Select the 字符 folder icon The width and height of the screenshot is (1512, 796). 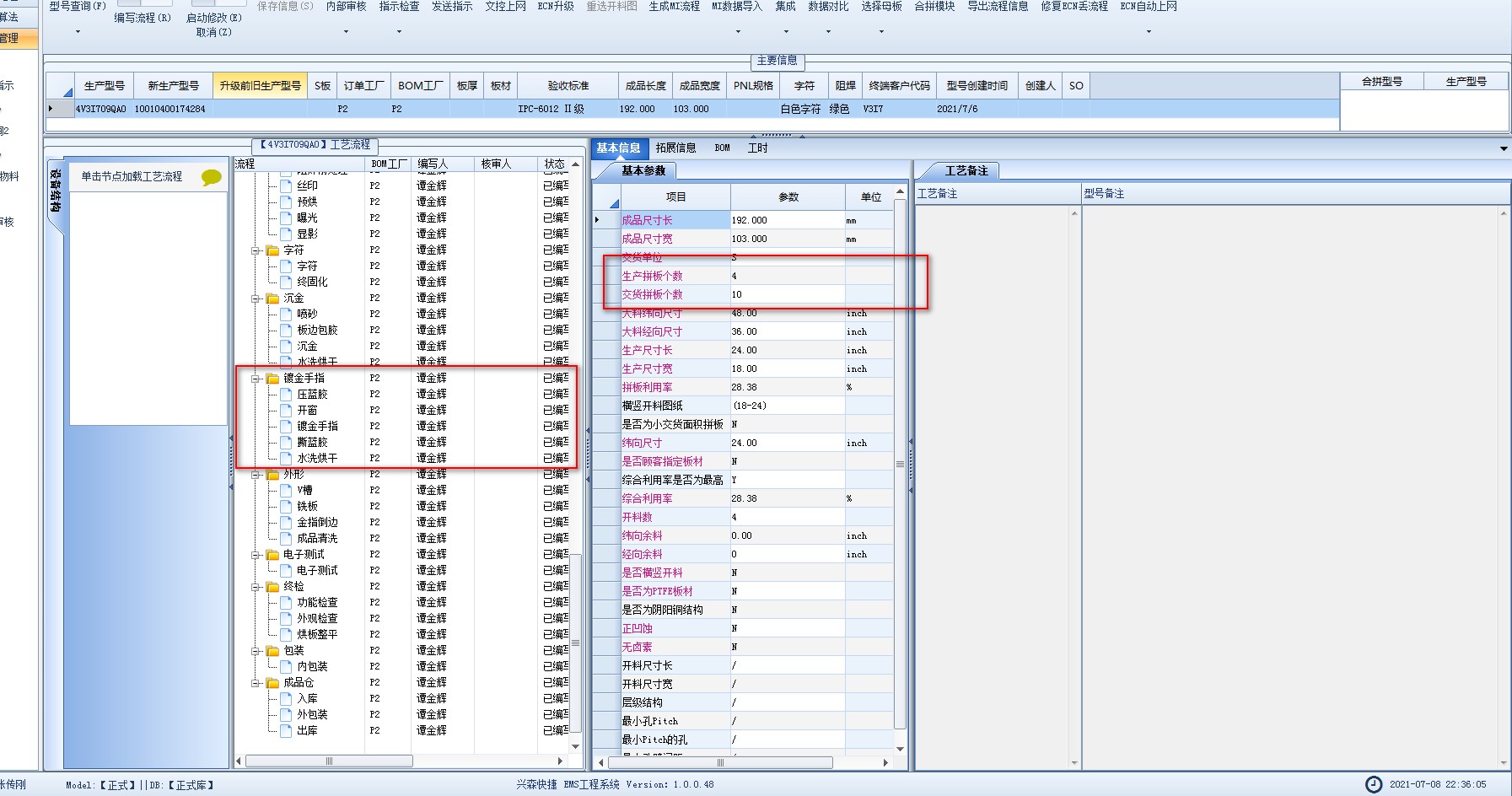point(272,250)
